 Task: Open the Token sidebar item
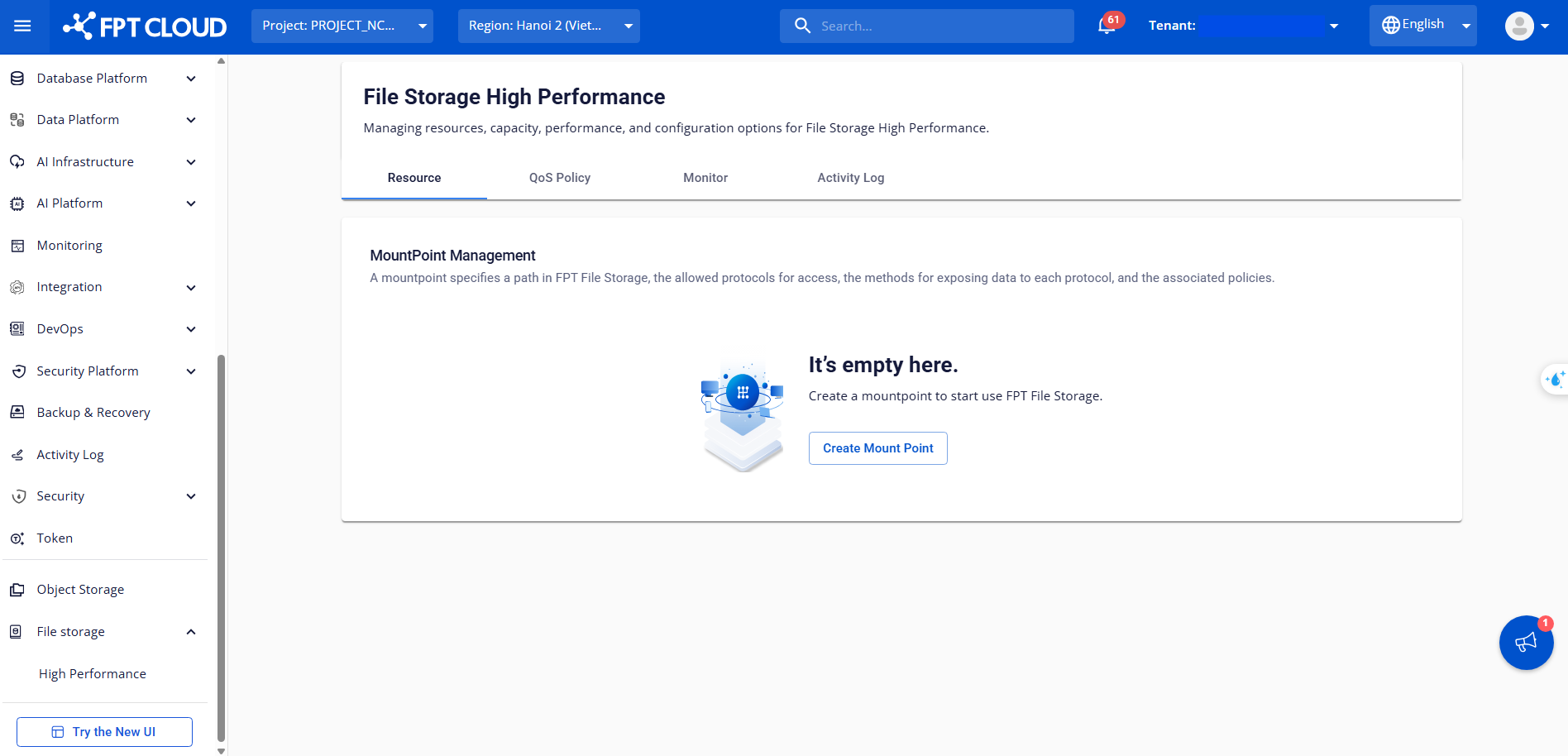[55, 538]
